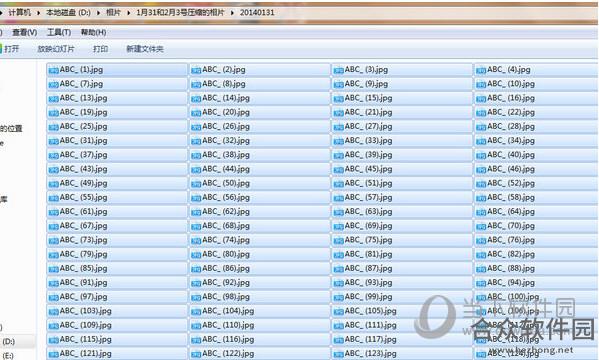Select file name ABC_ (110).jpg

[228, 325]
